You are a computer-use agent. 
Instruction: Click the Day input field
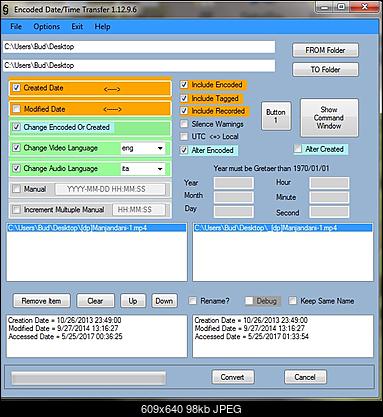[x=234, y=211]
